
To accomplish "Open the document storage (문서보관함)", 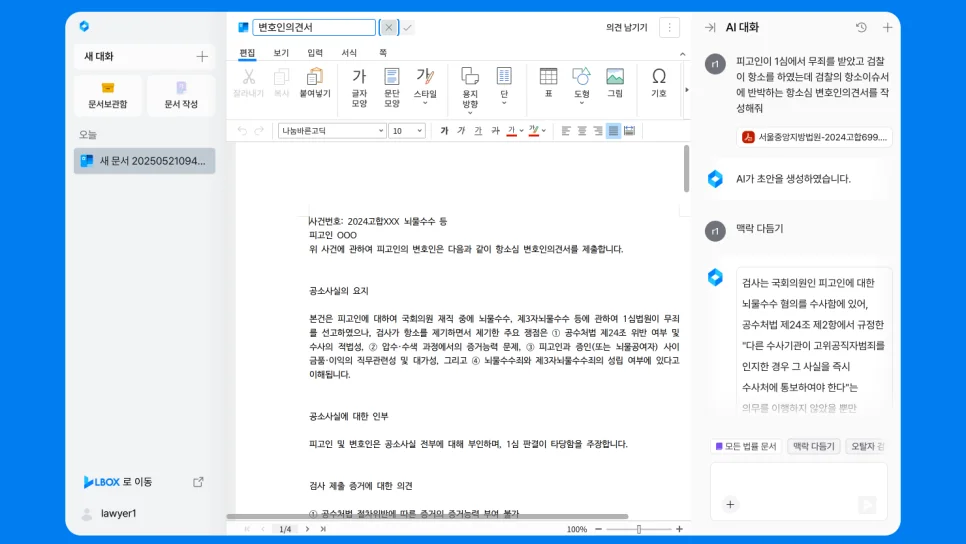I will (x=108, y=95).
